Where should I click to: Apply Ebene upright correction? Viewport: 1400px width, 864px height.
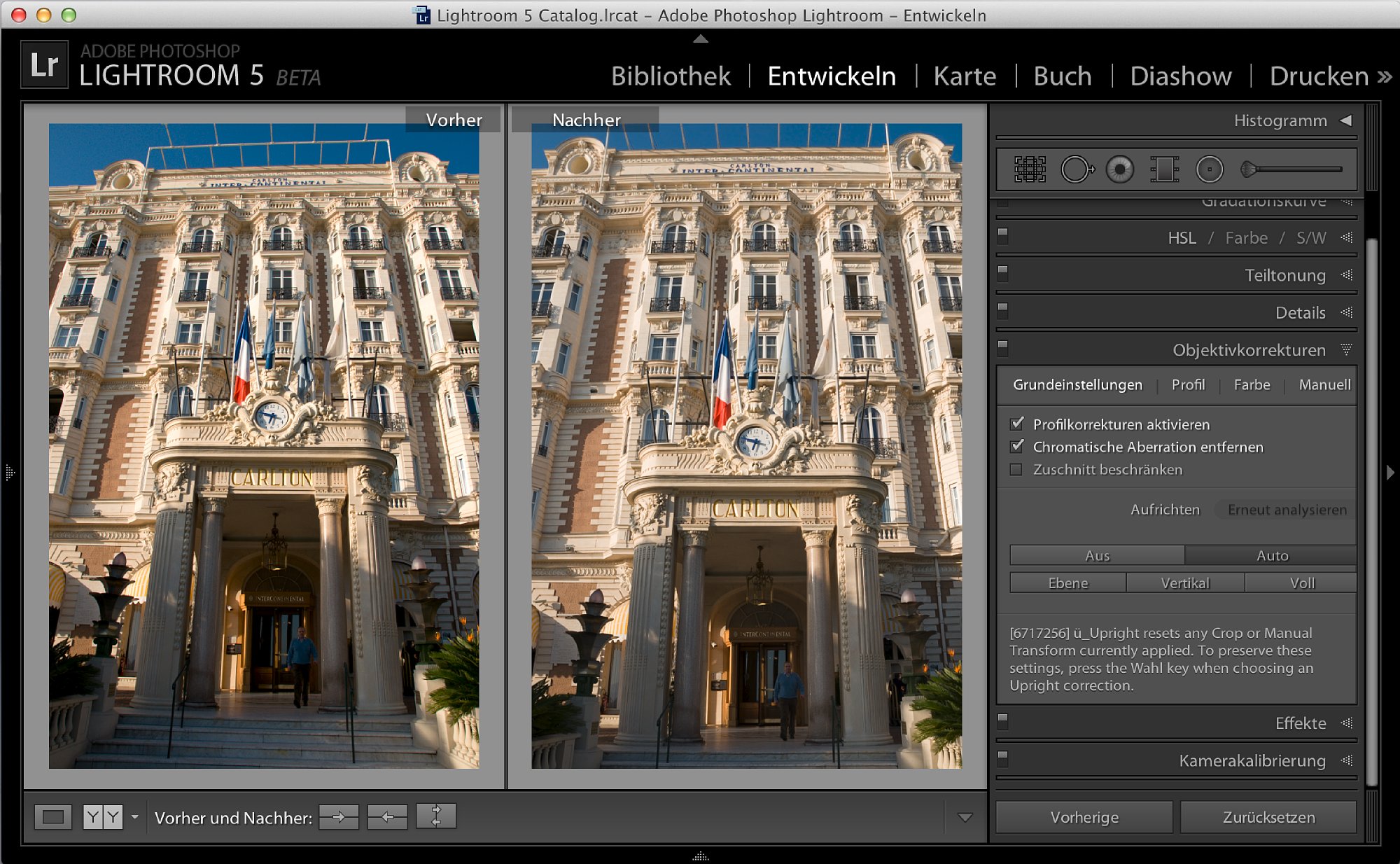(x=1068, y=583)
